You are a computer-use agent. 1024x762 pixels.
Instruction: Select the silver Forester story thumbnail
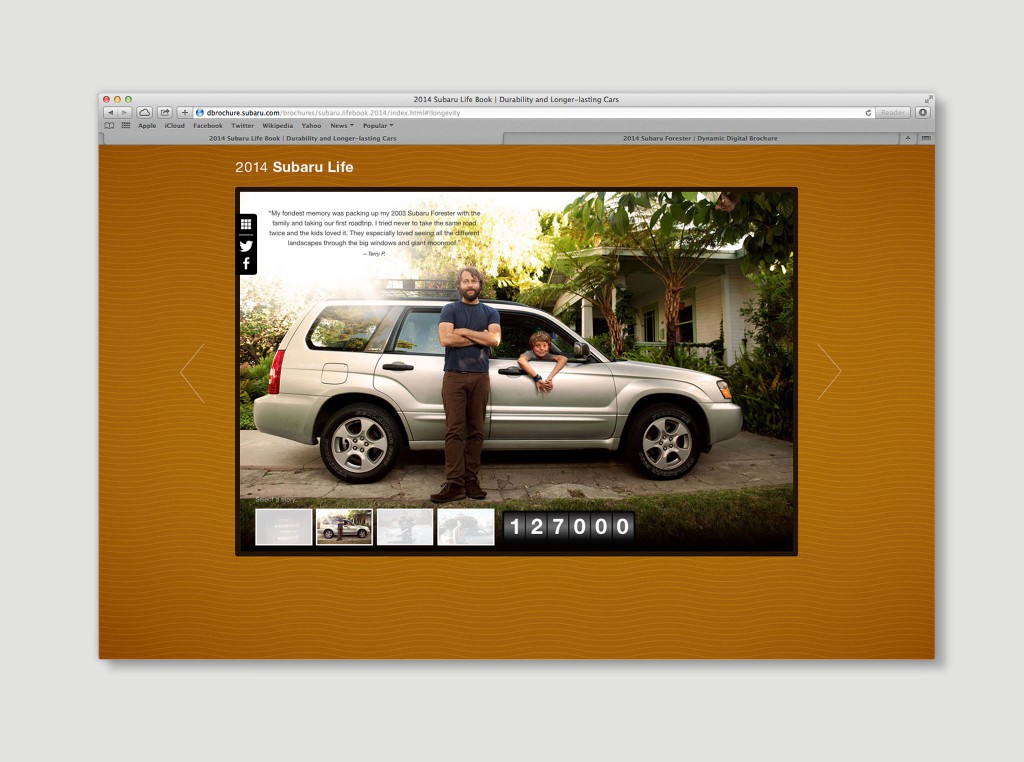pos(344,527)
